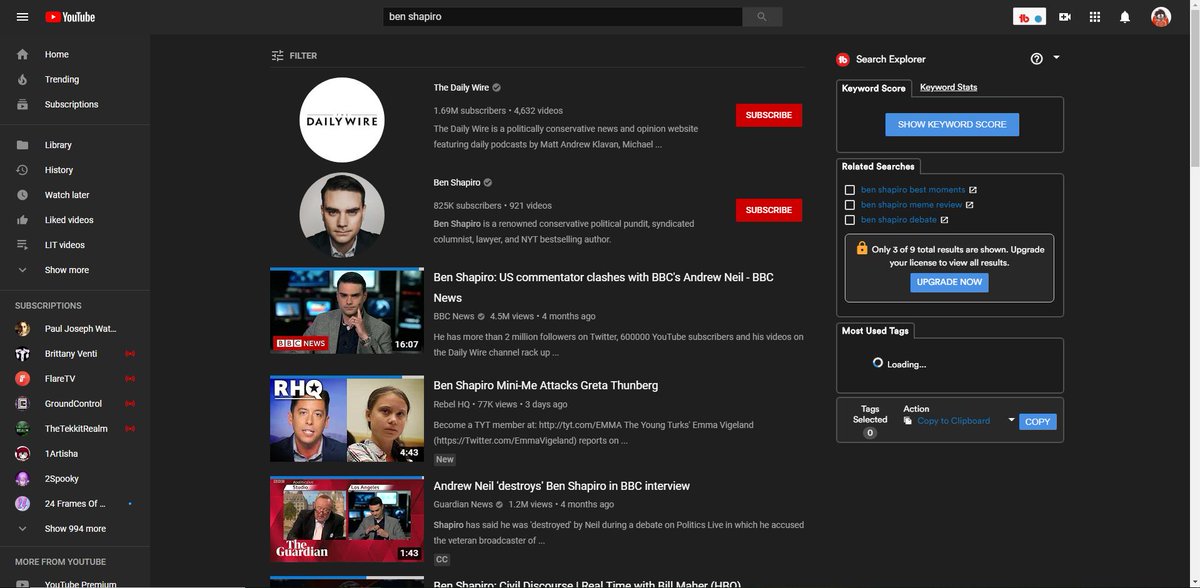Play the Guardian News interview thumbnail
This screenshot has width=1200, height=588.
coord(347,520)
